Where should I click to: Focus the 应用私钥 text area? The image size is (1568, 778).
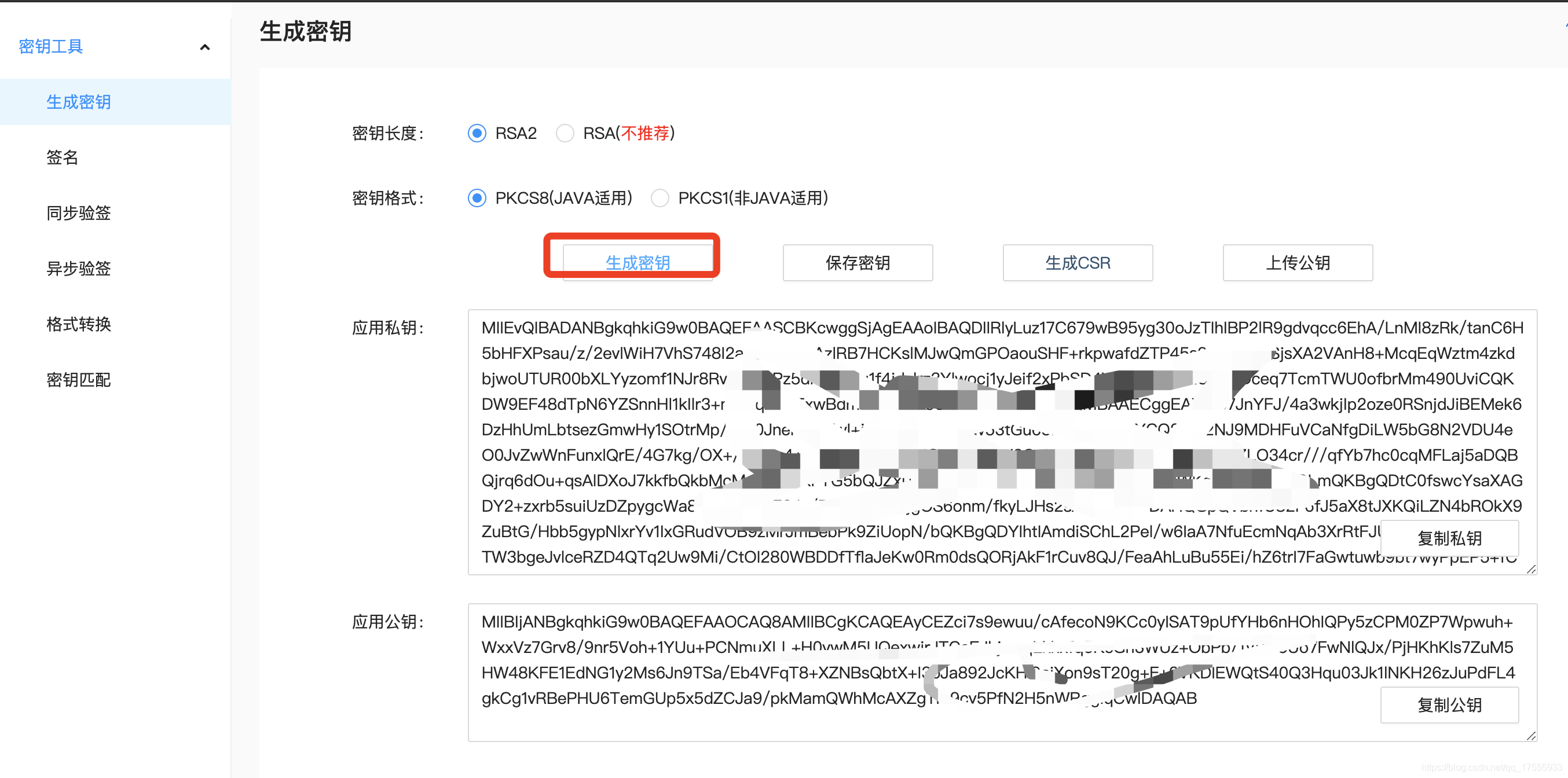[1002, 442]
